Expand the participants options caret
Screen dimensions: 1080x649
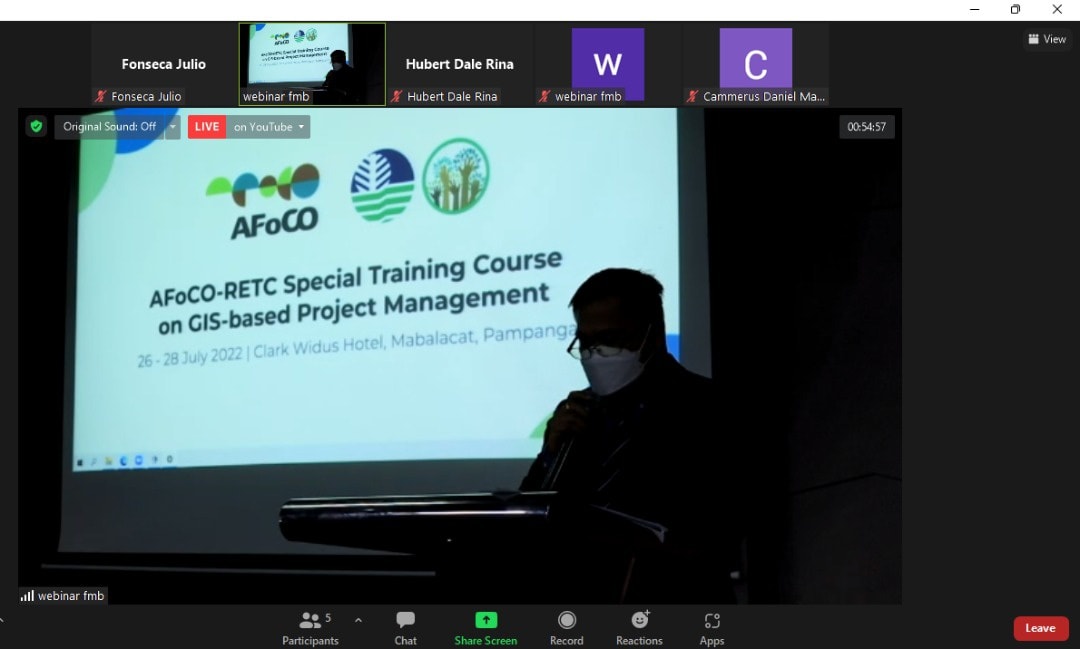click(358, 621)
